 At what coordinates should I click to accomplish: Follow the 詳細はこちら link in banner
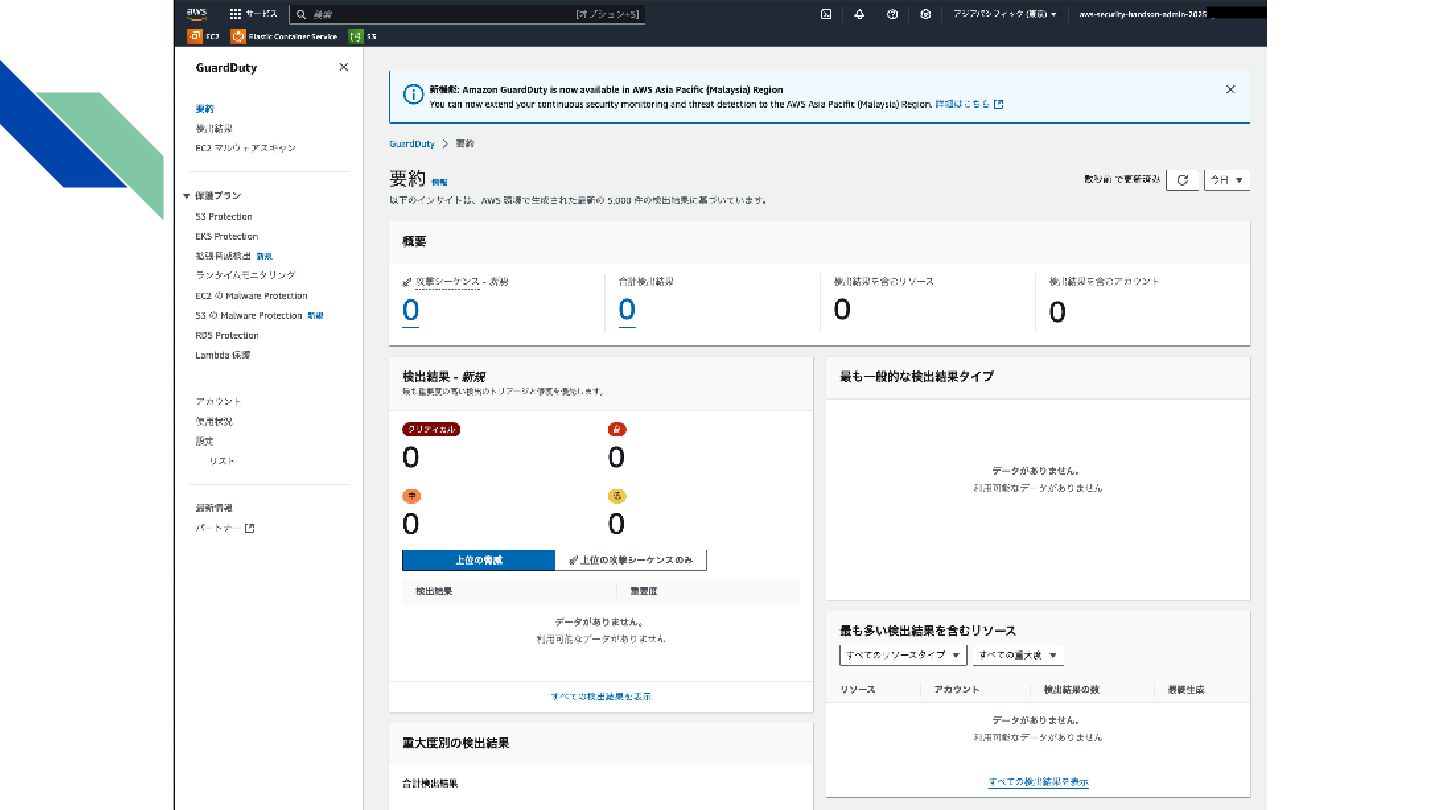tap(969, 104)
